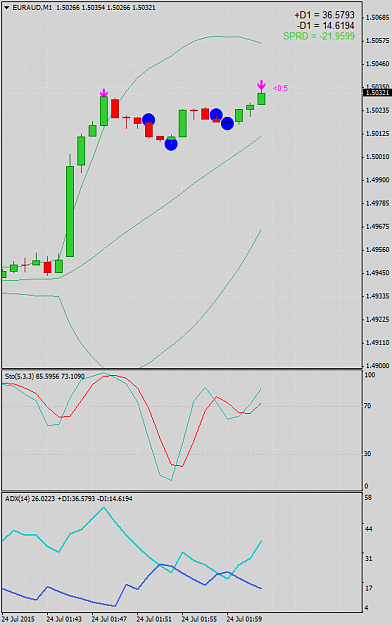Open the chart menu triangle beside EURAUD,M1

[x=7, y=8]
